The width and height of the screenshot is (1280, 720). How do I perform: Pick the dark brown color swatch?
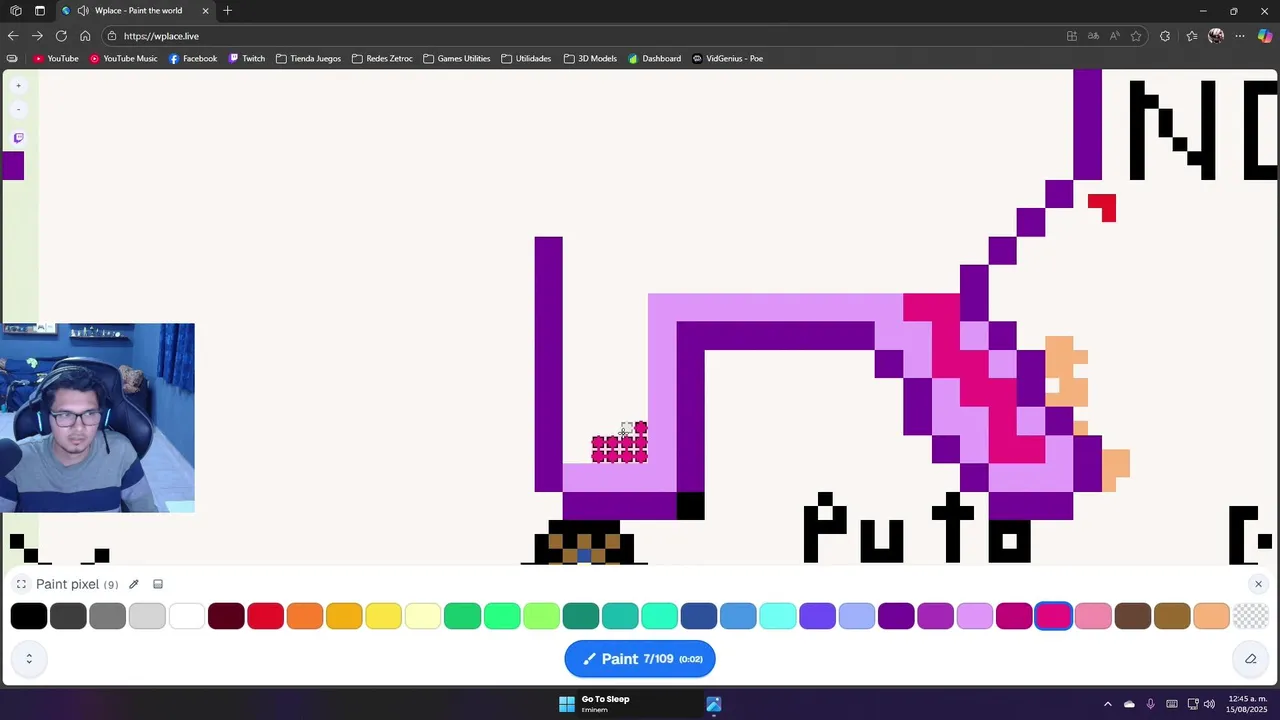pos(1133,616)
